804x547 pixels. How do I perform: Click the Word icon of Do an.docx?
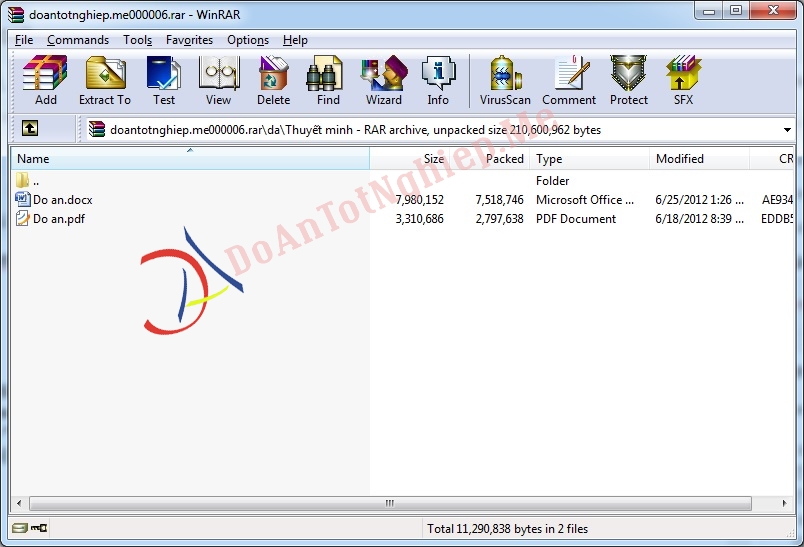point(23,199)
